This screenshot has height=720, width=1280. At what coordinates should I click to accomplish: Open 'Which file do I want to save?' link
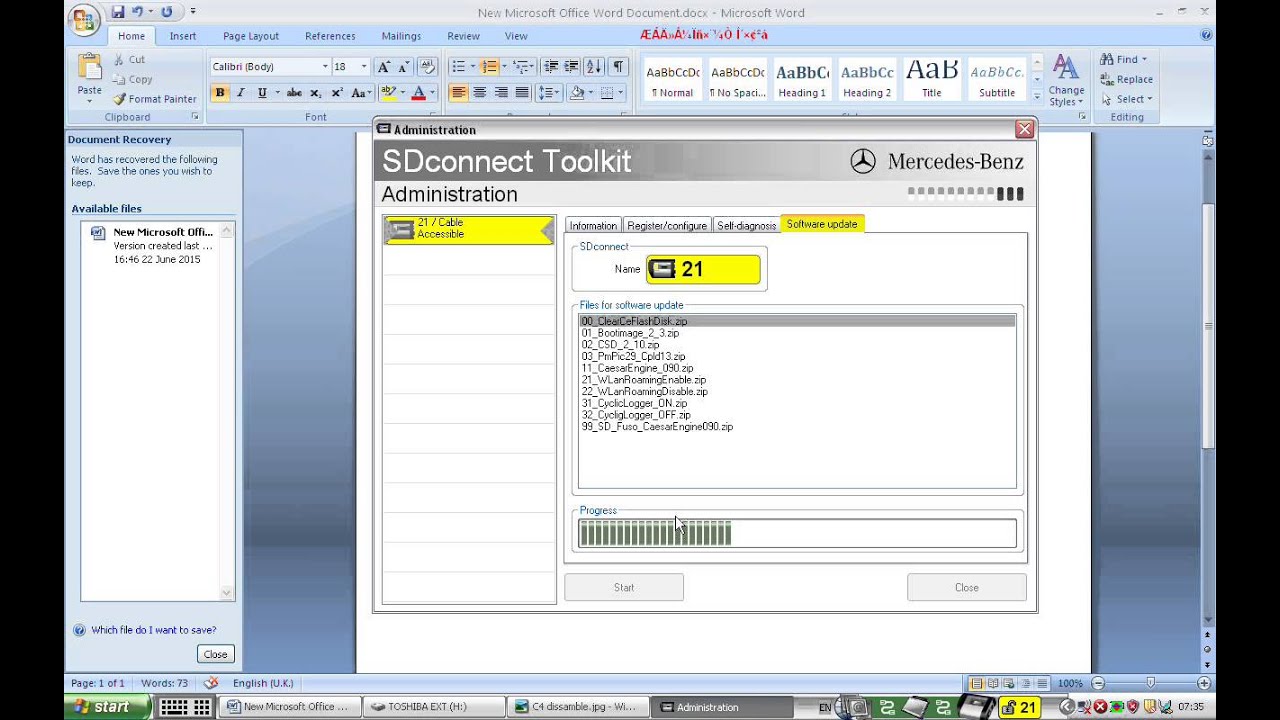pos(153,630)
